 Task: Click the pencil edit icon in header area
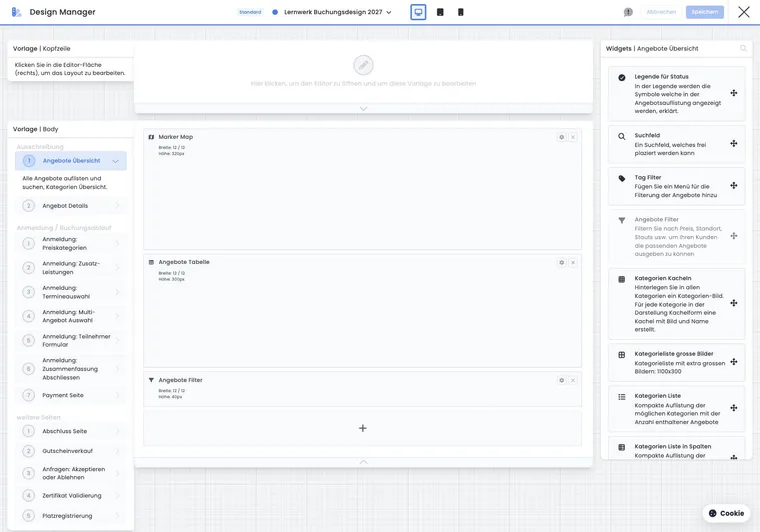pyautogui.click(x=363, y=65)
